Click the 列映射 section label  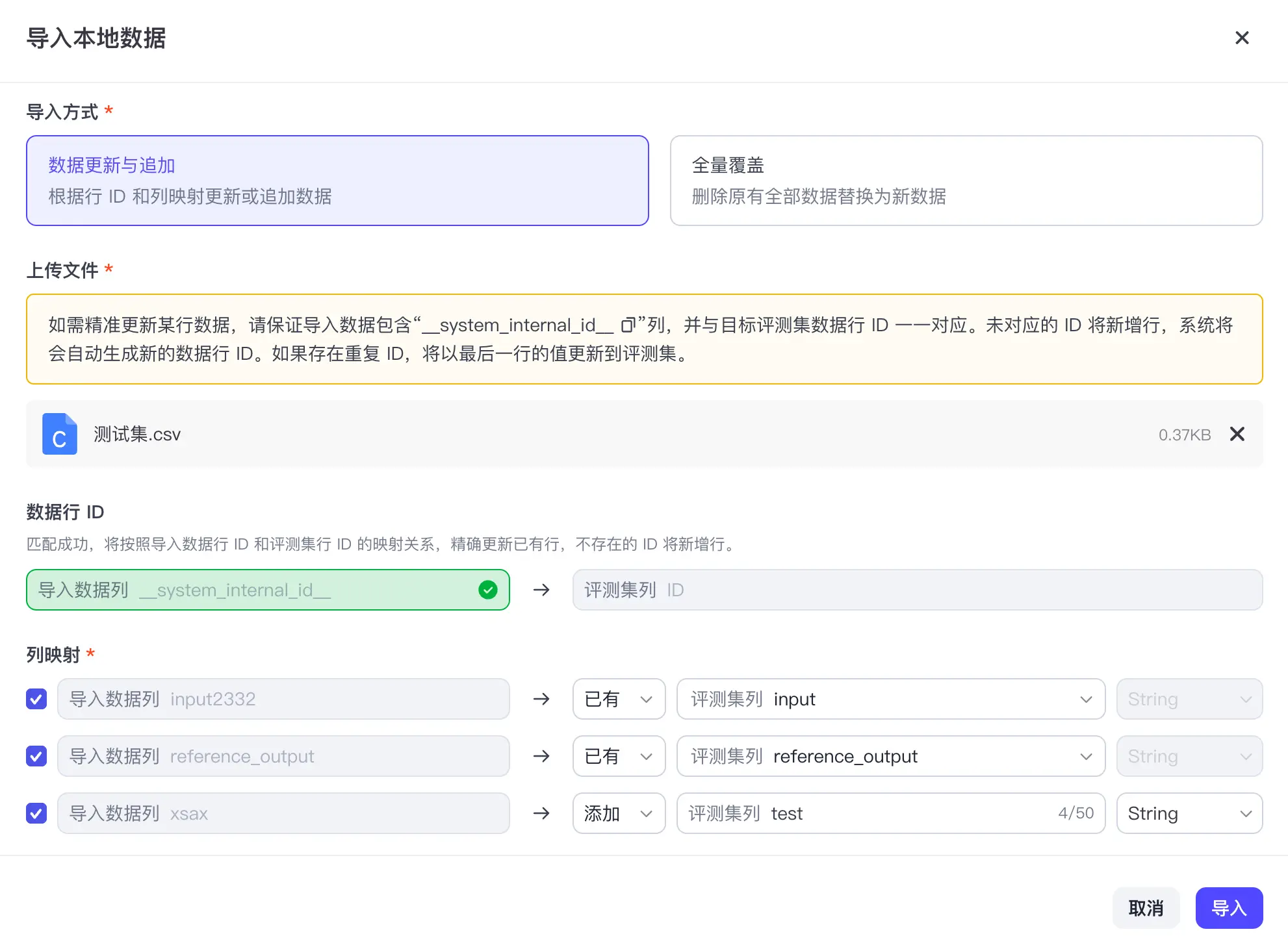[53, 655]
